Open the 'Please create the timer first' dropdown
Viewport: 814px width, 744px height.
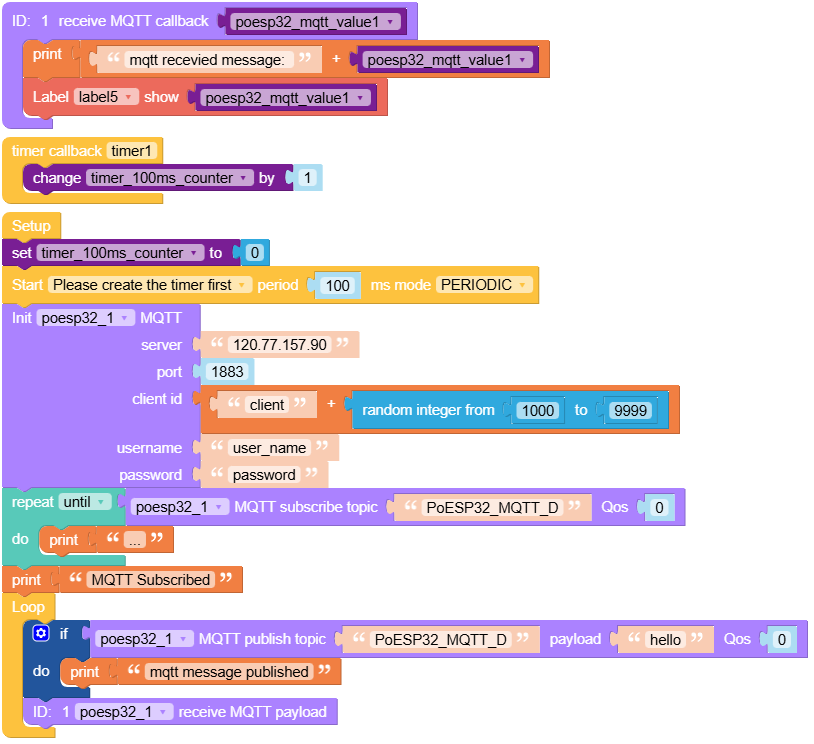coord(150,285)
